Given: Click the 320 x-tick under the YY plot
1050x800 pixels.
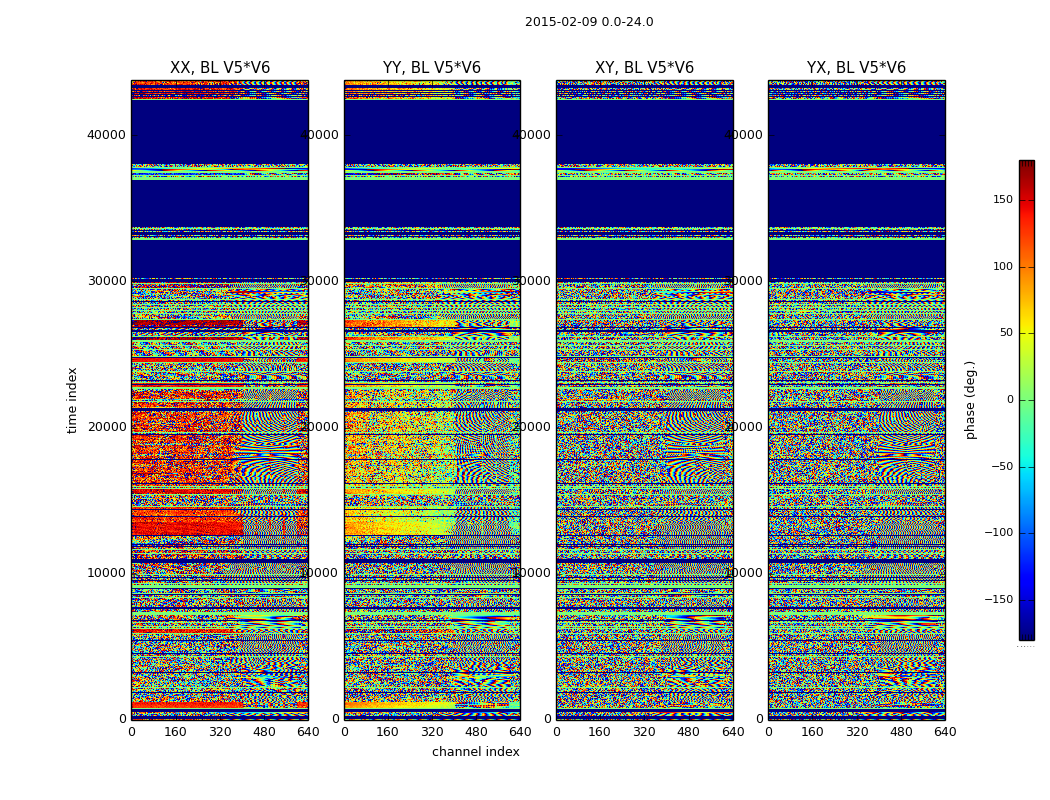Looking at the screenshot, I should (432, 732).
